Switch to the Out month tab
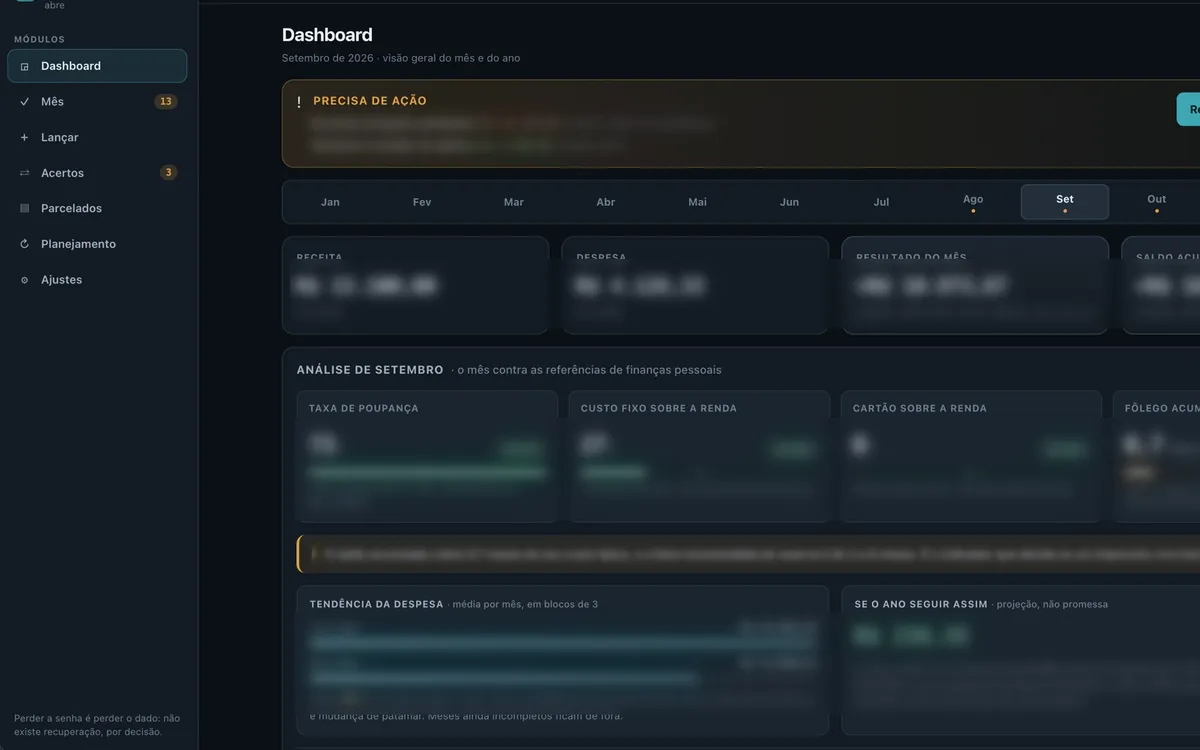1200x750 pixels. click(x=1157, y=202)
